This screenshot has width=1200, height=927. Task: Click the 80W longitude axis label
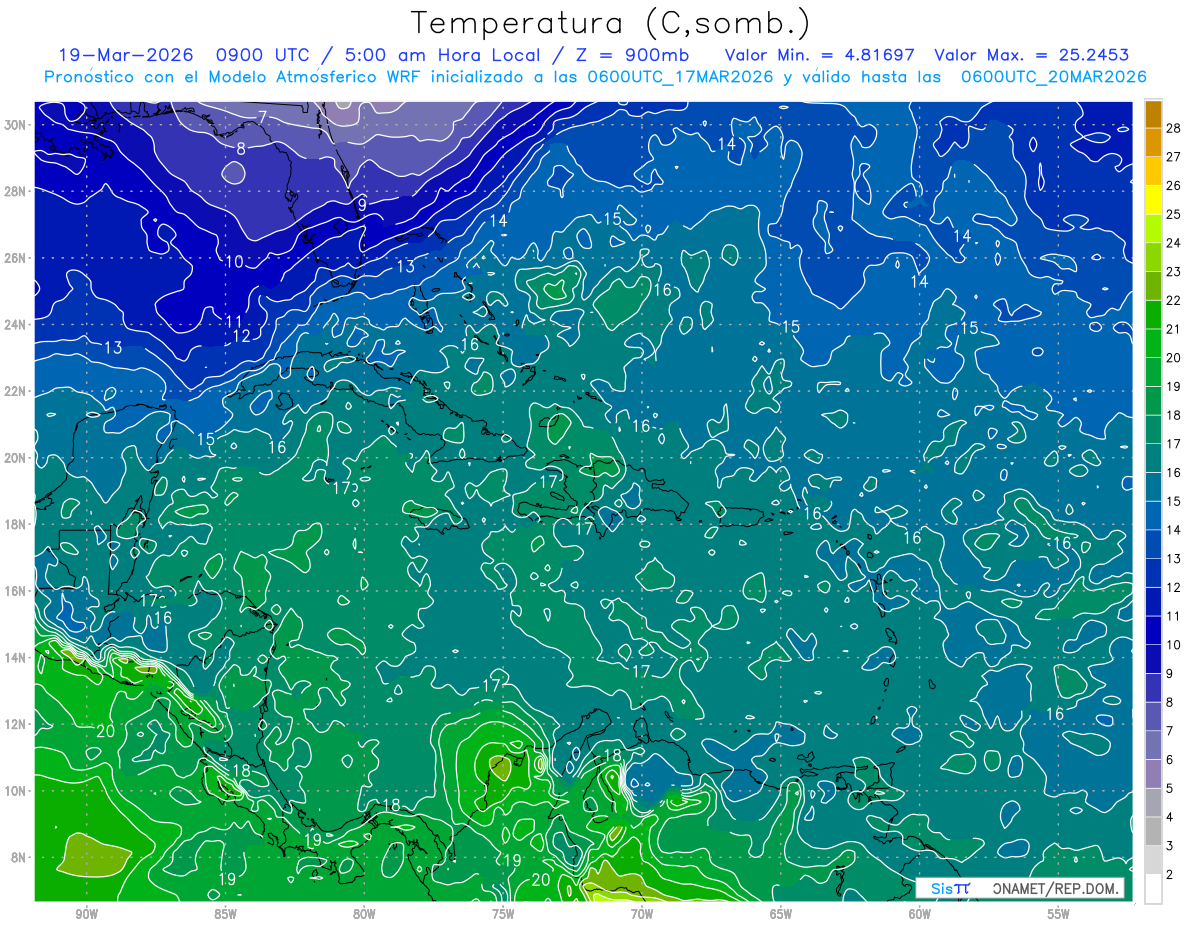[364, 914]
